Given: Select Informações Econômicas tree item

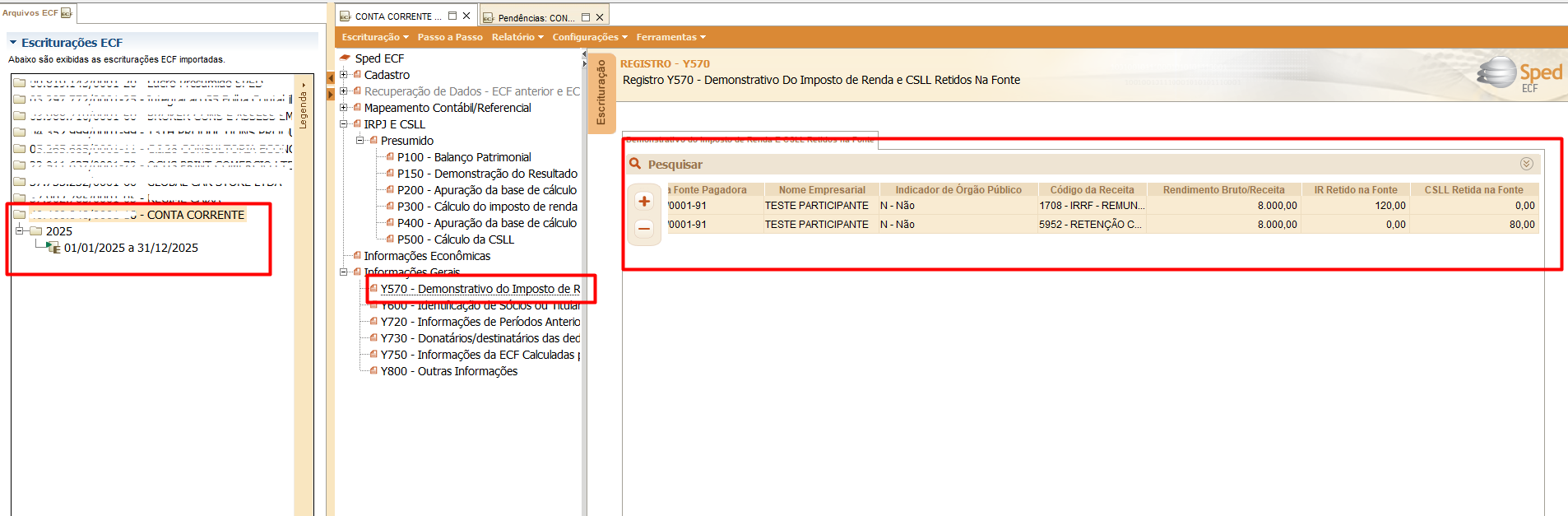Looking at the screenshot, I should pyautogui.click(x=427, y=256).
